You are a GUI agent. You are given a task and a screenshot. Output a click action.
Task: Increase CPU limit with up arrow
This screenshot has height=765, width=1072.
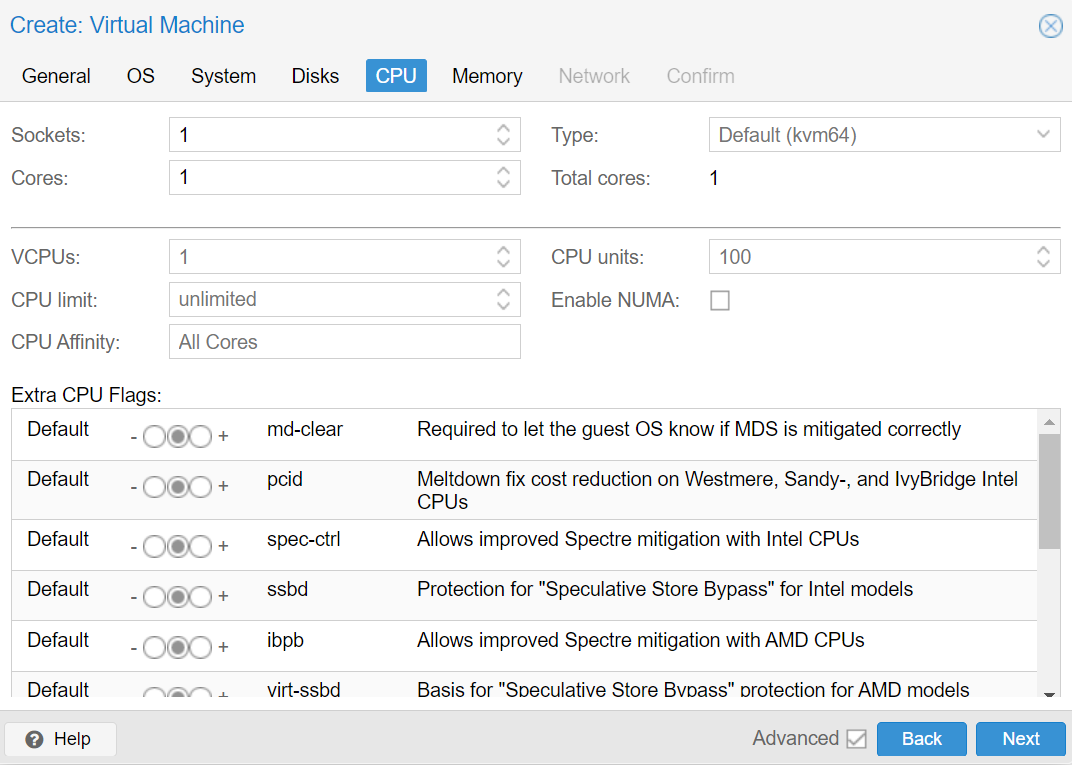click(x=503, y=293)
